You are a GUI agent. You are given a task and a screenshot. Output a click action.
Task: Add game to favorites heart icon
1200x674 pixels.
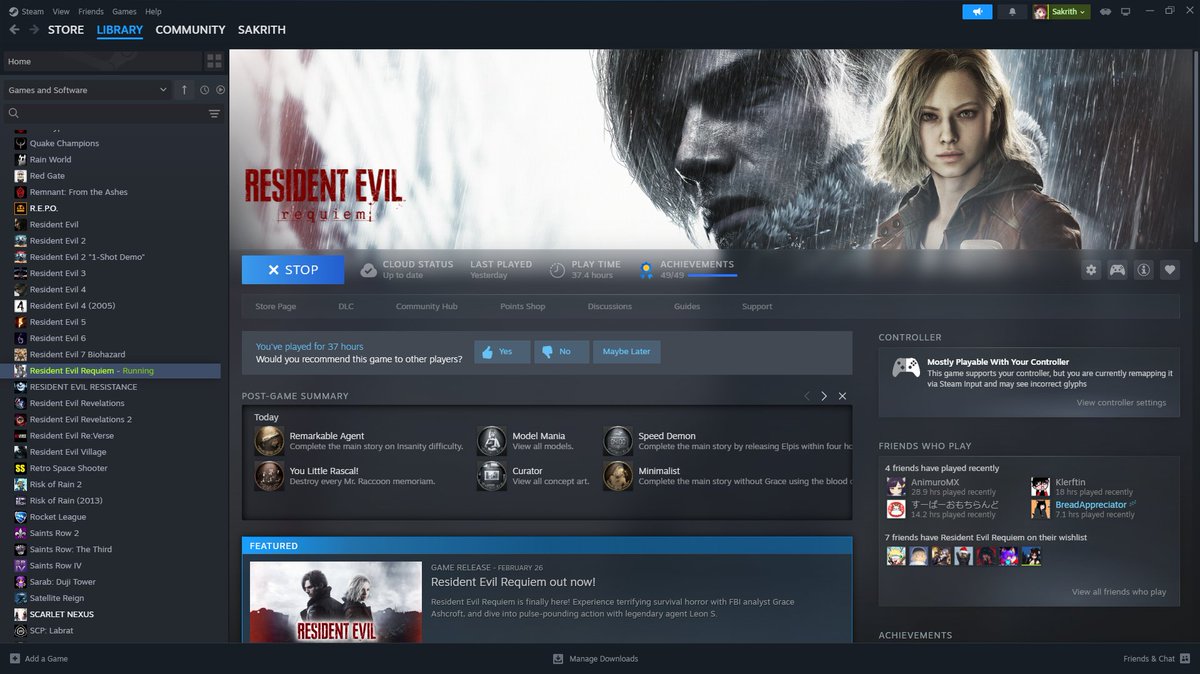click(1169, 270)
